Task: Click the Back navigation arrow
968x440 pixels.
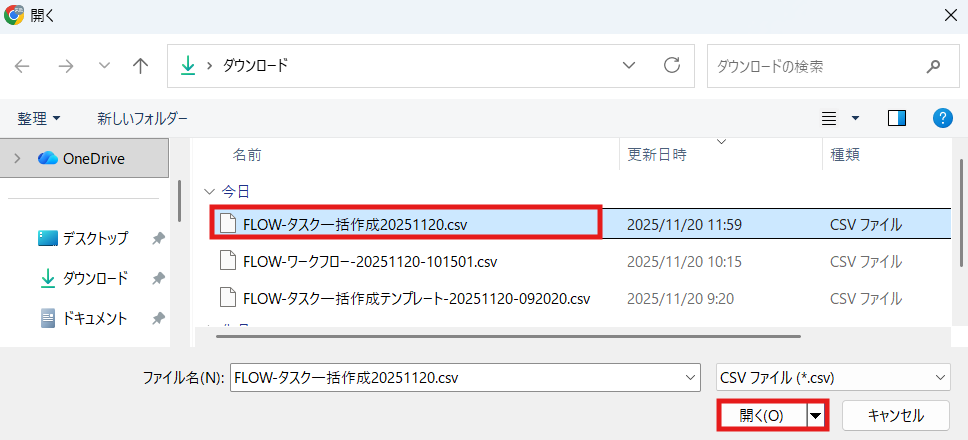Action: click(x=22, y=66)
